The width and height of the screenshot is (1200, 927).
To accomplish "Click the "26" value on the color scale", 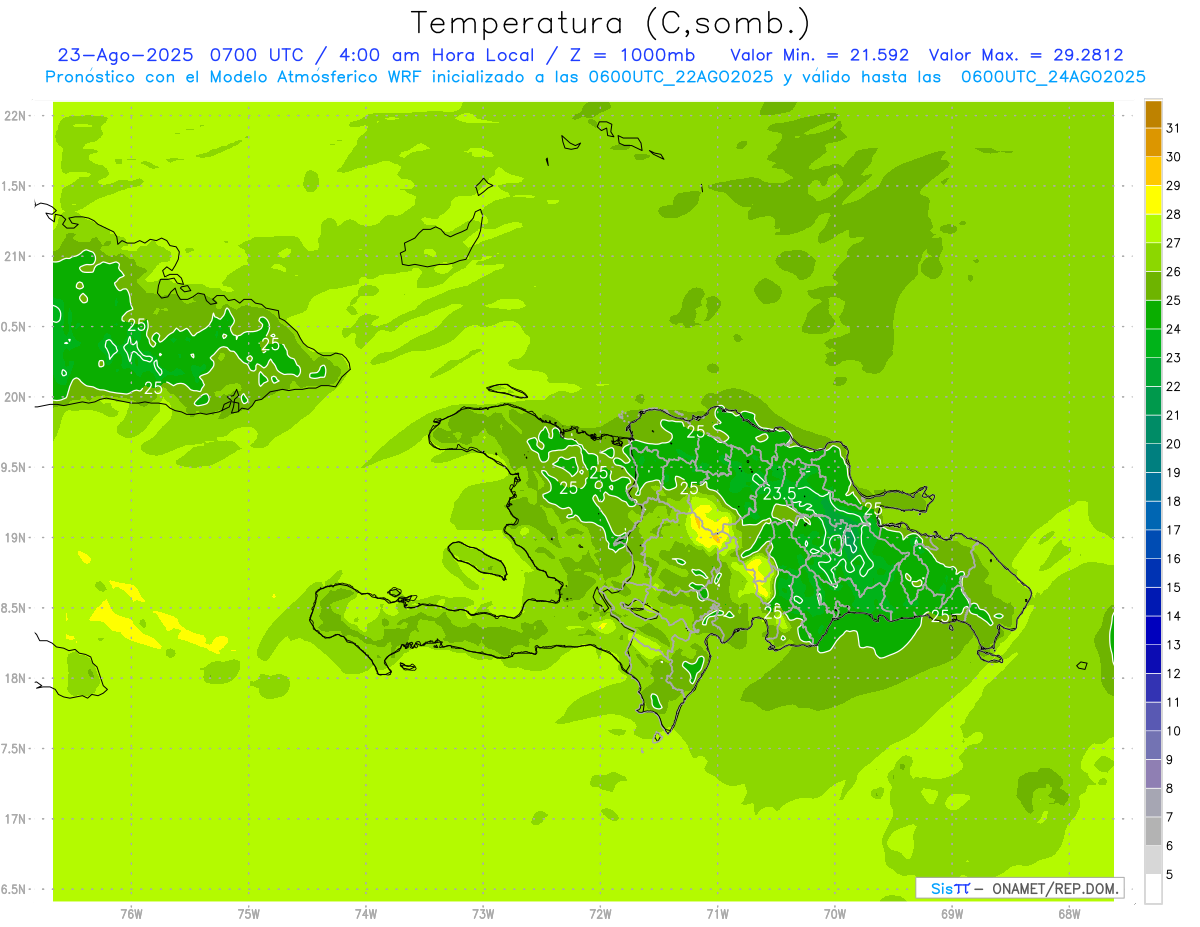I will (x=1174, y=271).
